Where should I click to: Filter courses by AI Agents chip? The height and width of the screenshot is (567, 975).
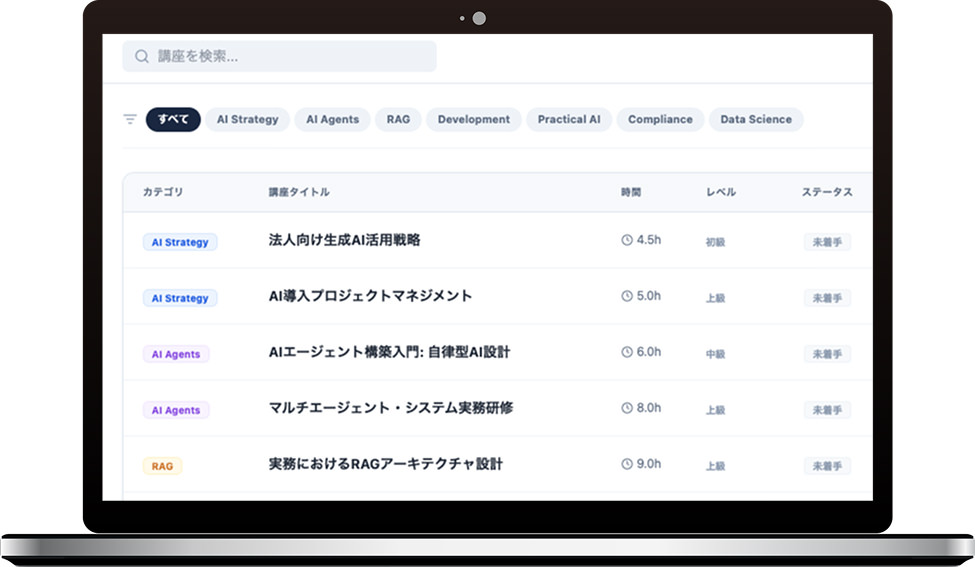click(x=332, y=119)
